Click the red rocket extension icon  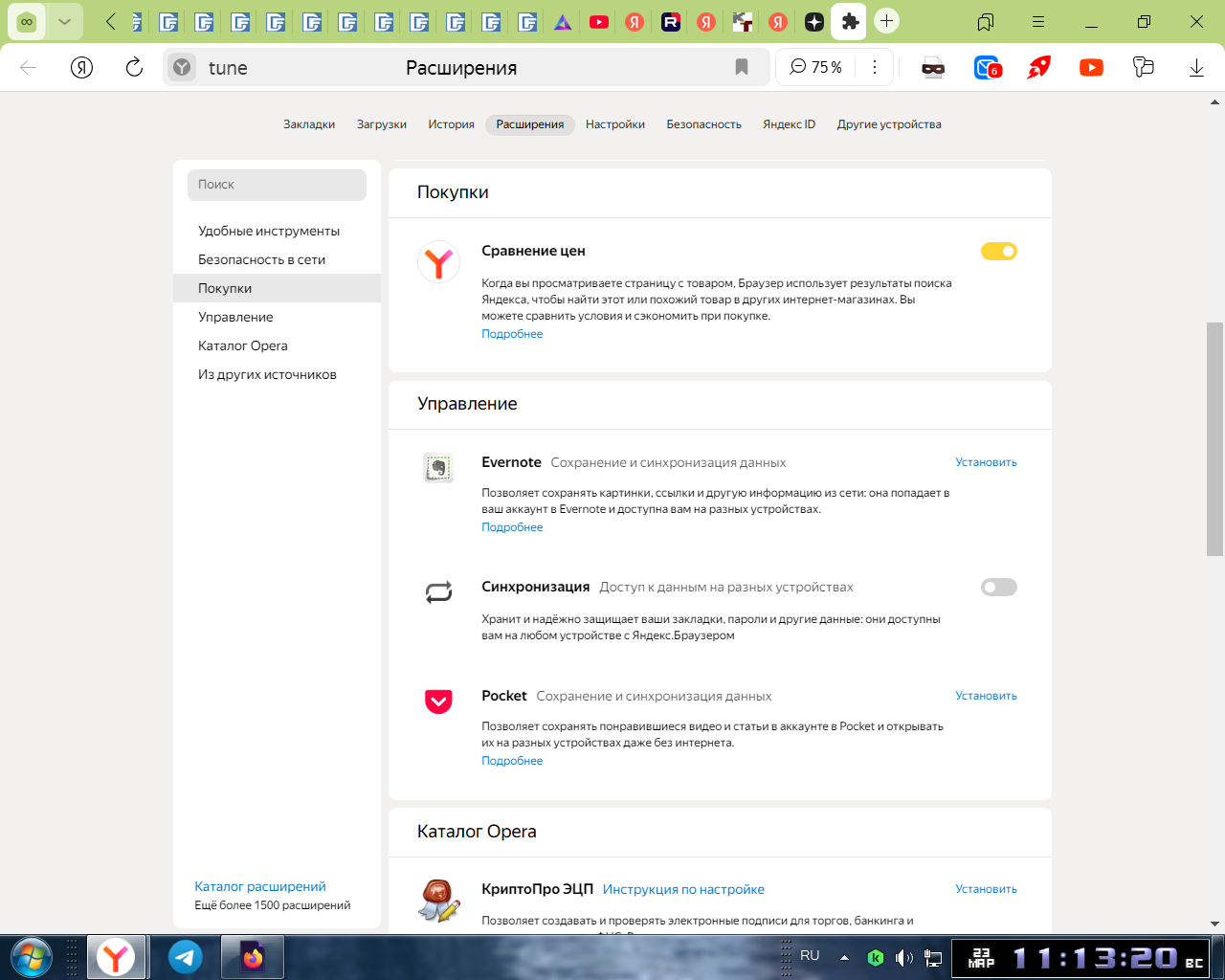coord(1038,67)
